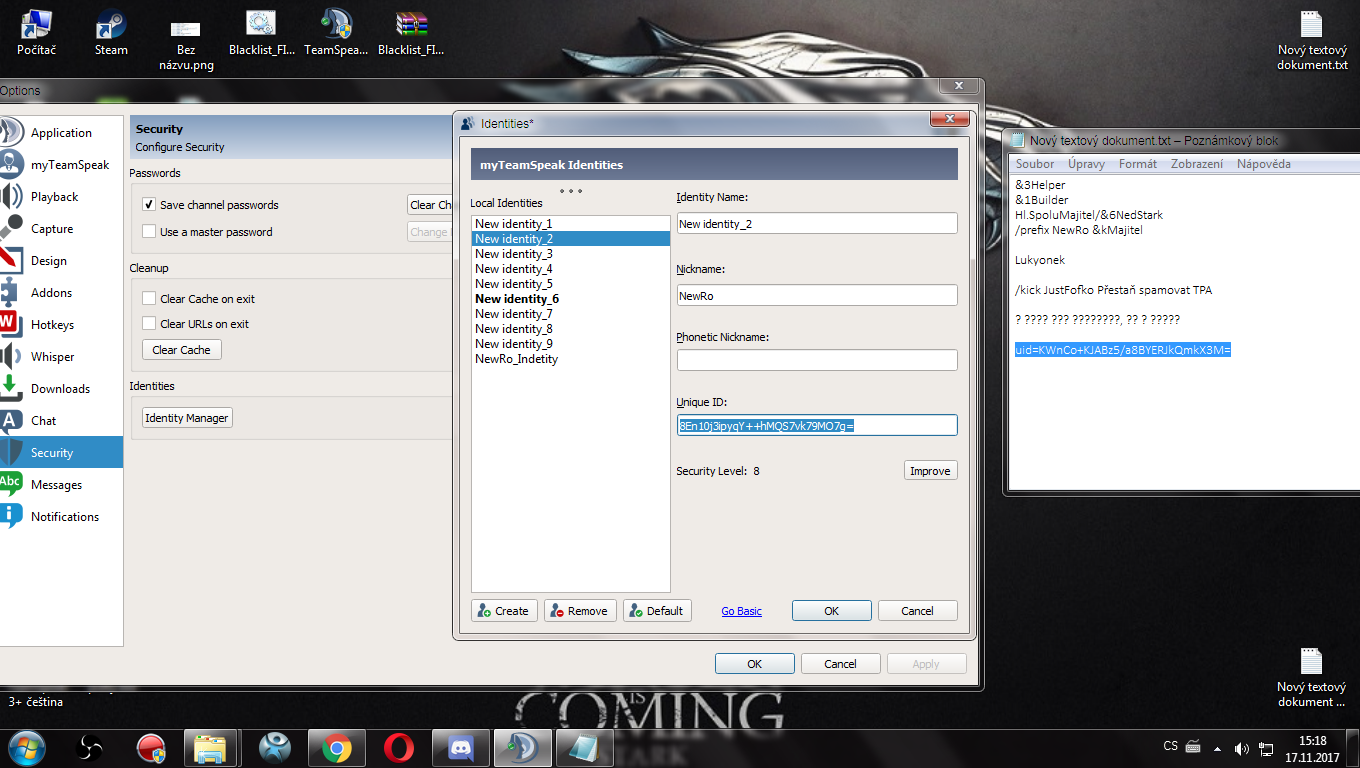Open Windows Start menu
The width and height of the screenshot is (1360, 768).
pyautogui.click(x=27, y=747)
